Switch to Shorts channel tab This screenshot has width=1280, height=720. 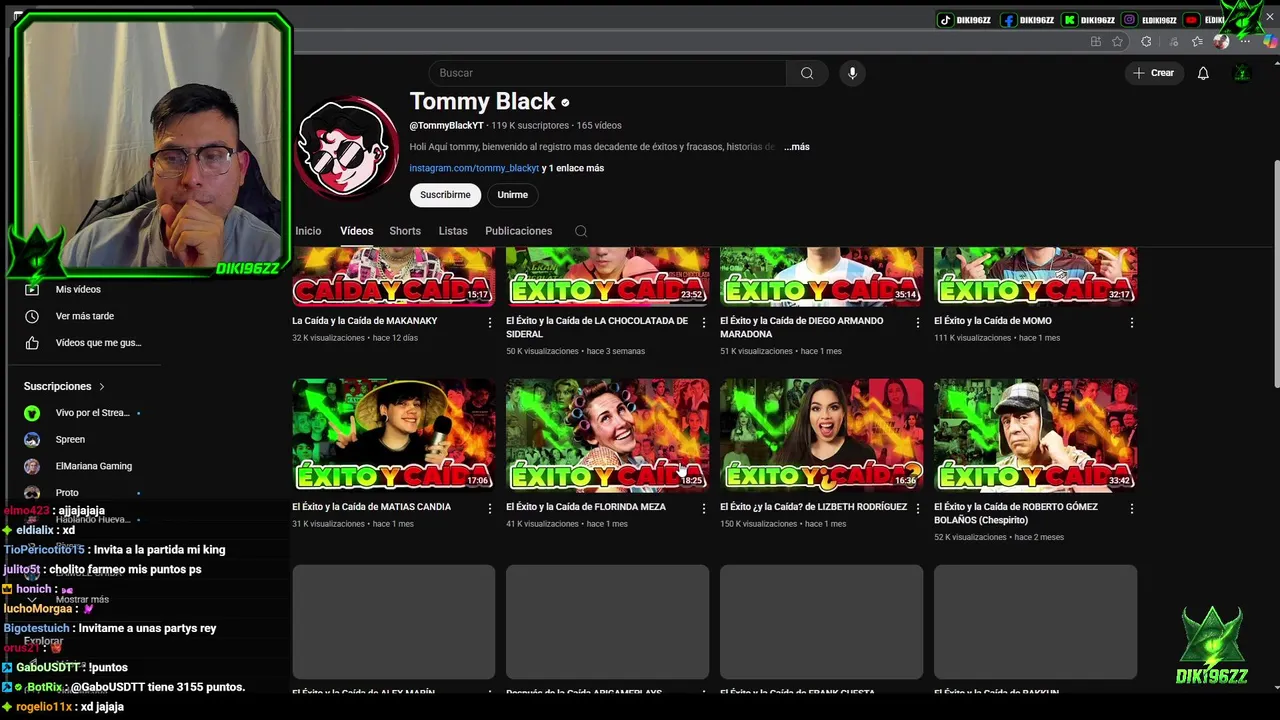click(405, 231)
